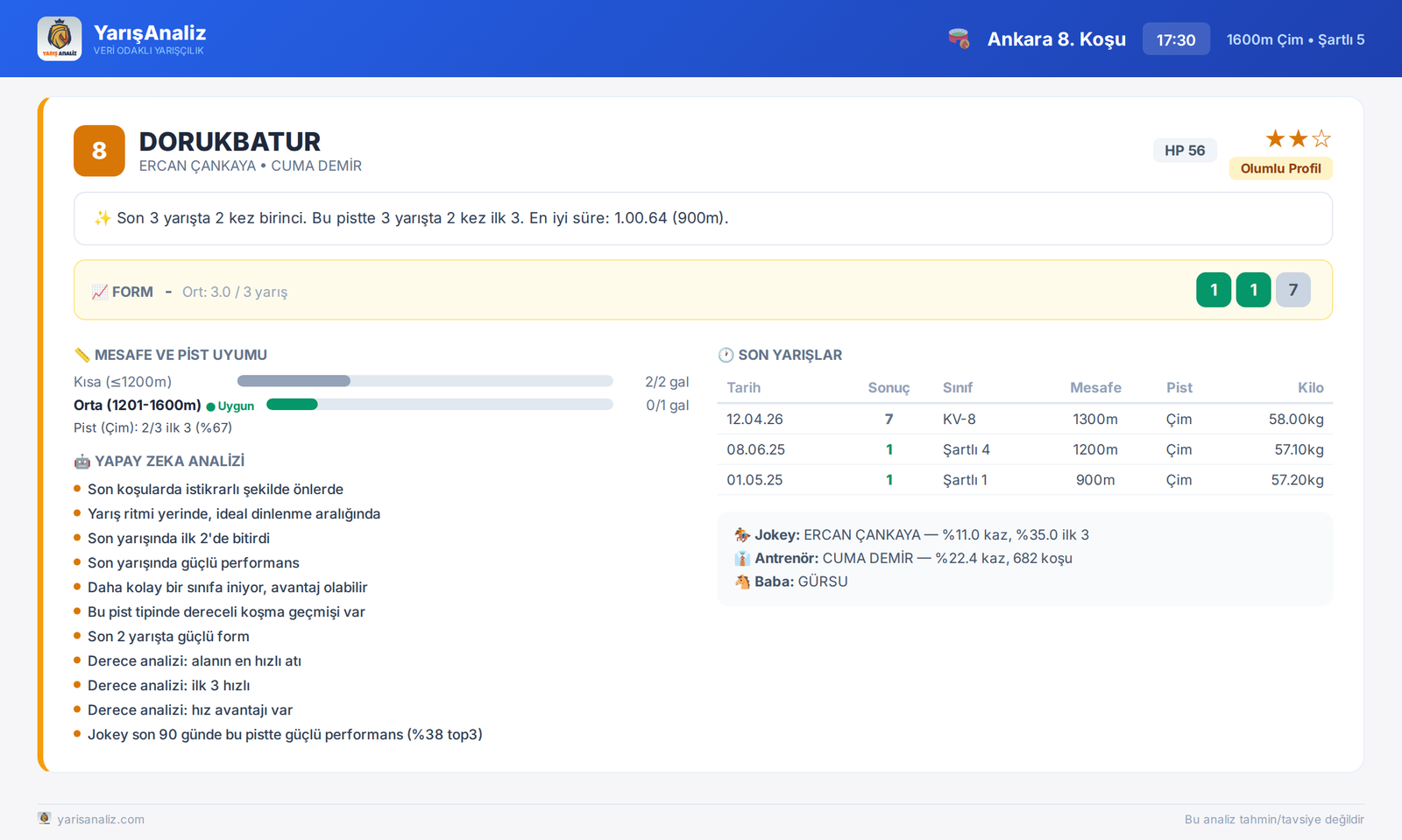This screenshot has height=840, width=1402.
Task: Click the Orta (1201-1600m) progress bar
Action: (439, 405)
